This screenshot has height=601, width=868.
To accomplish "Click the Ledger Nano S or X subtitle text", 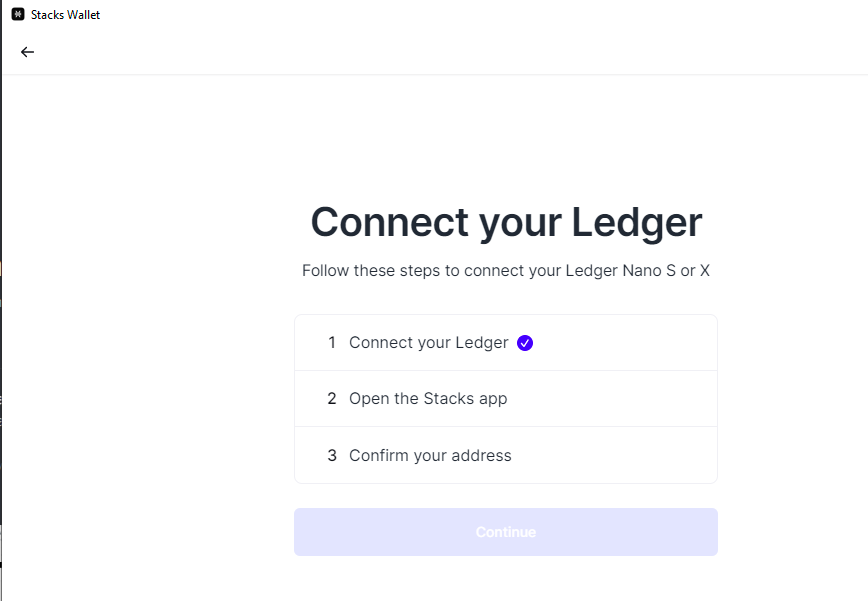I will pos(505,270).
